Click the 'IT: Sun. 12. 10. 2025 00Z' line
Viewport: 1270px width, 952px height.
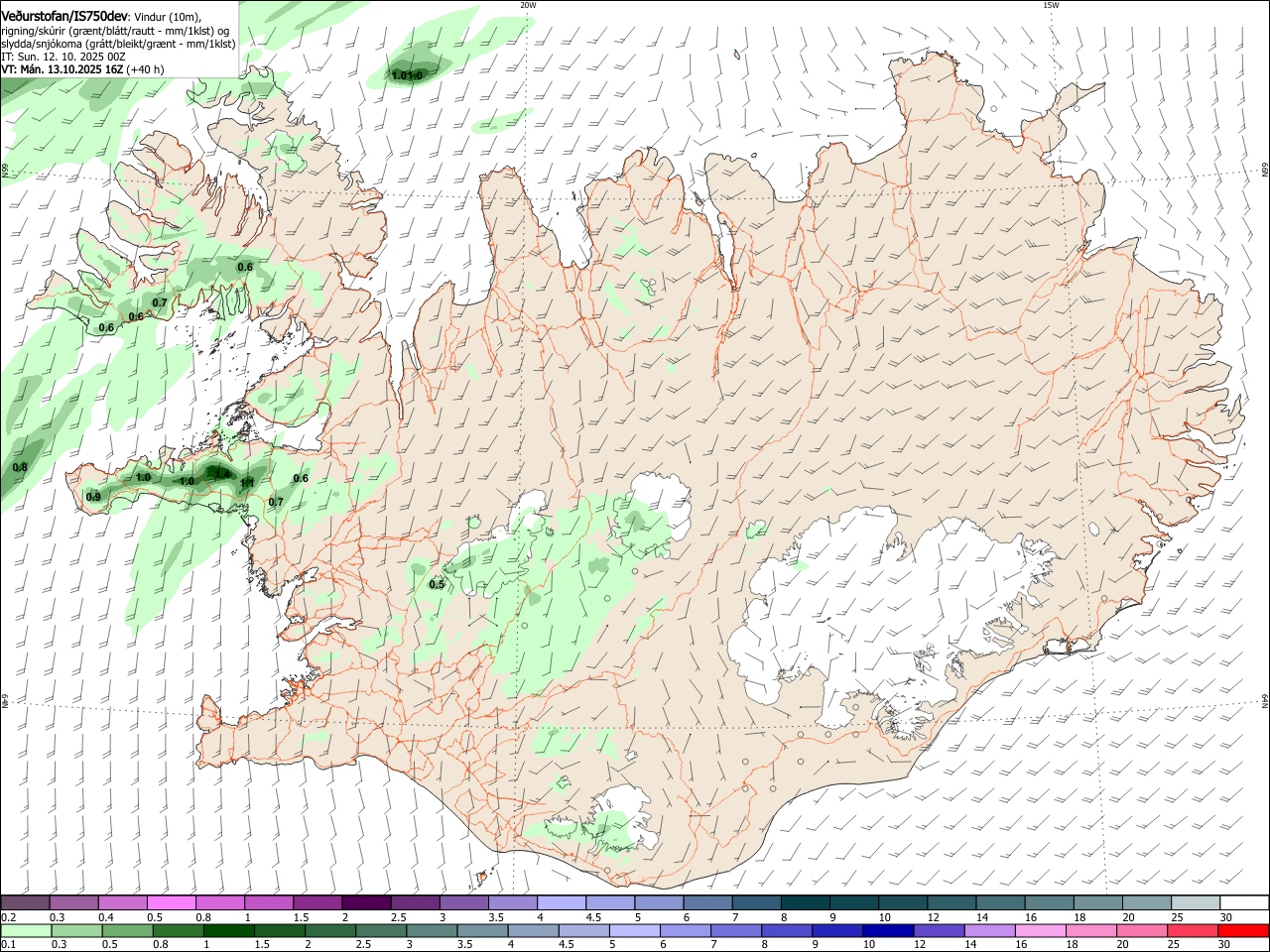(63, 57)
